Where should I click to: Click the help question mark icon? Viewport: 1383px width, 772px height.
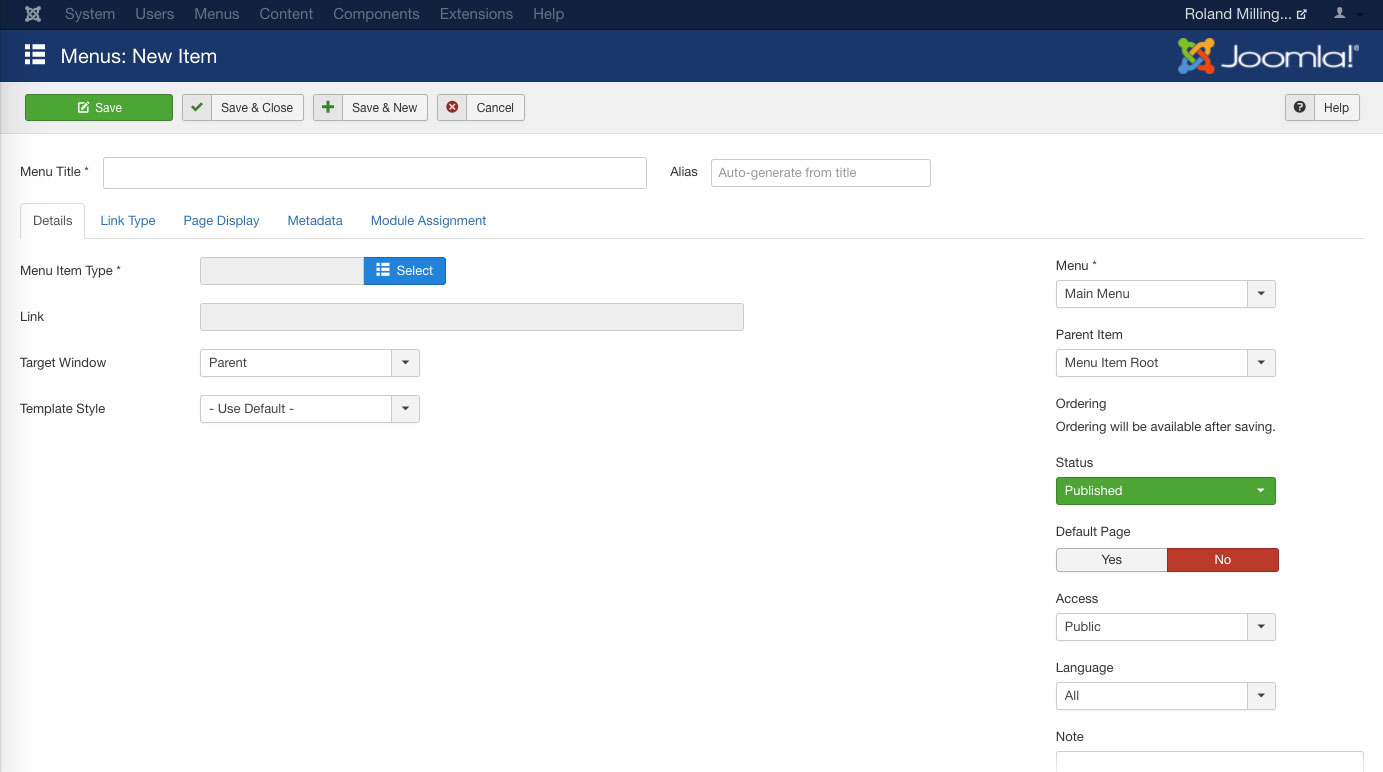[x=1299, y=107]
